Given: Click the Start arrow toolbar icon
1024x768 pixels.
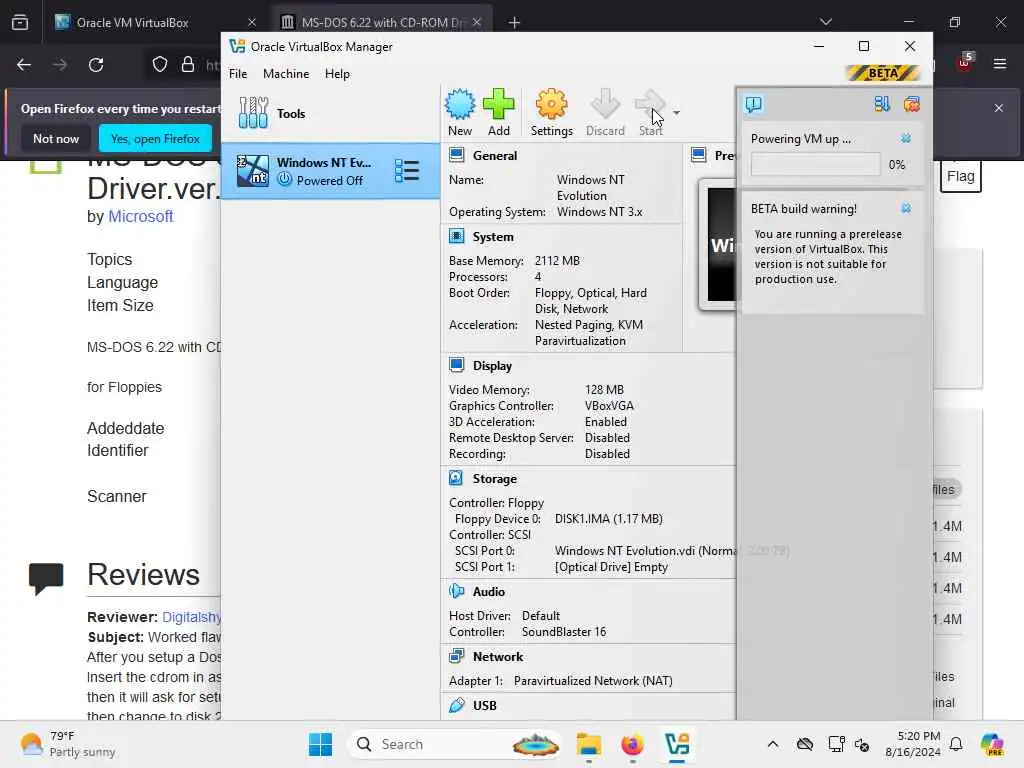Looking at the screenshot, I should (650, 104).
